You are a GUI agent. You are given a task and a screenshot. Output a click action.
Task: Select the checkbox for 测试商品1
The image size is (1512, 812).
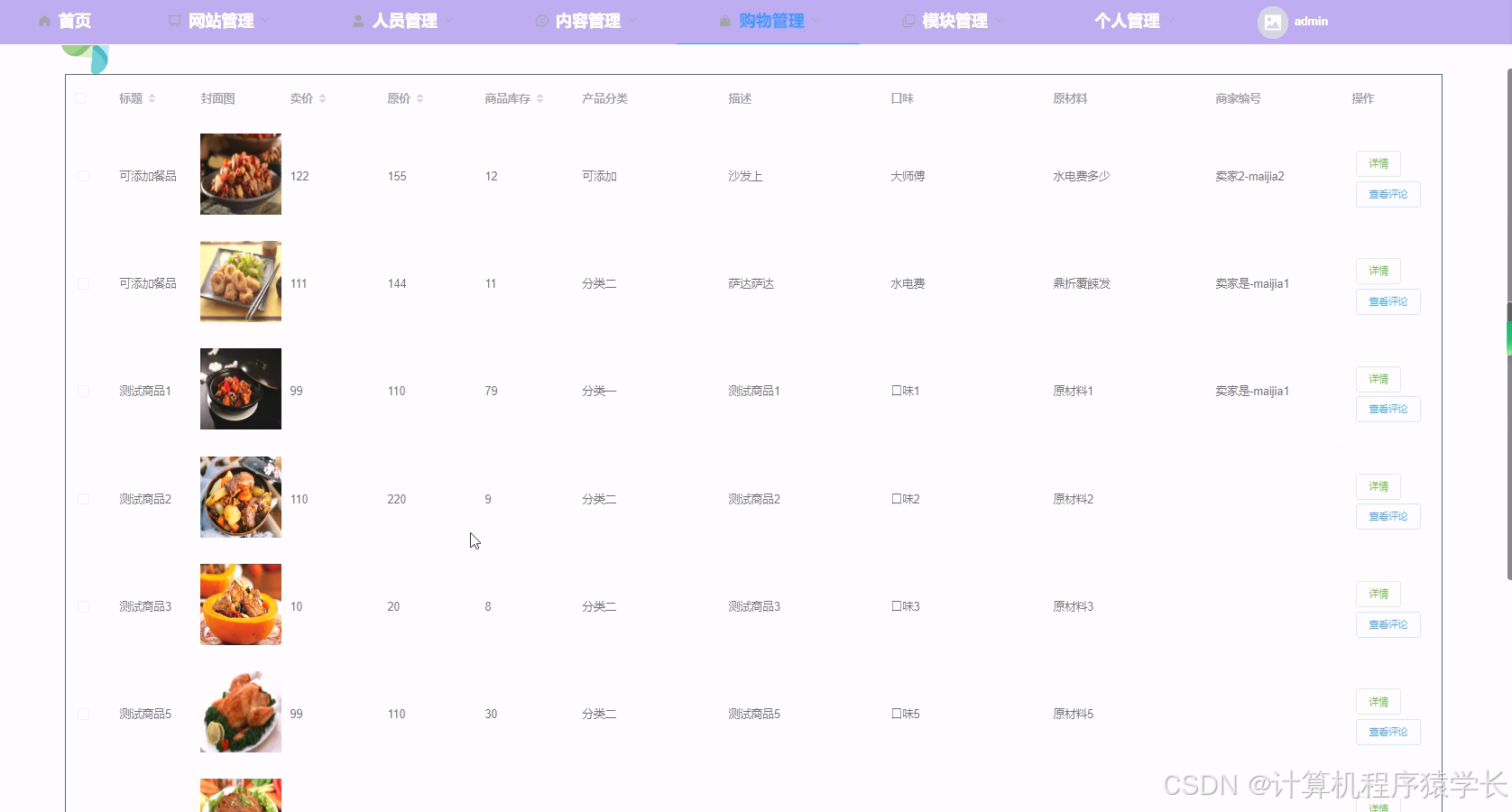(x=83, y=391)
